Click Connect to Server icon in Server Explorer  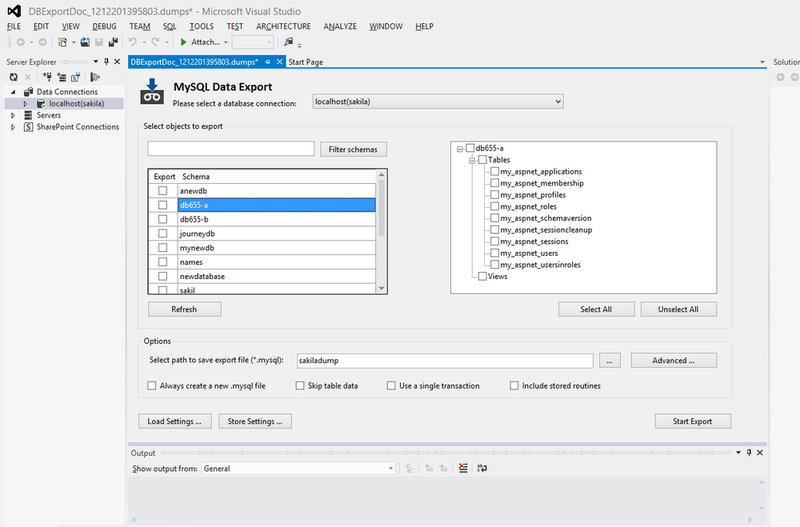click(x=61, y=77)
